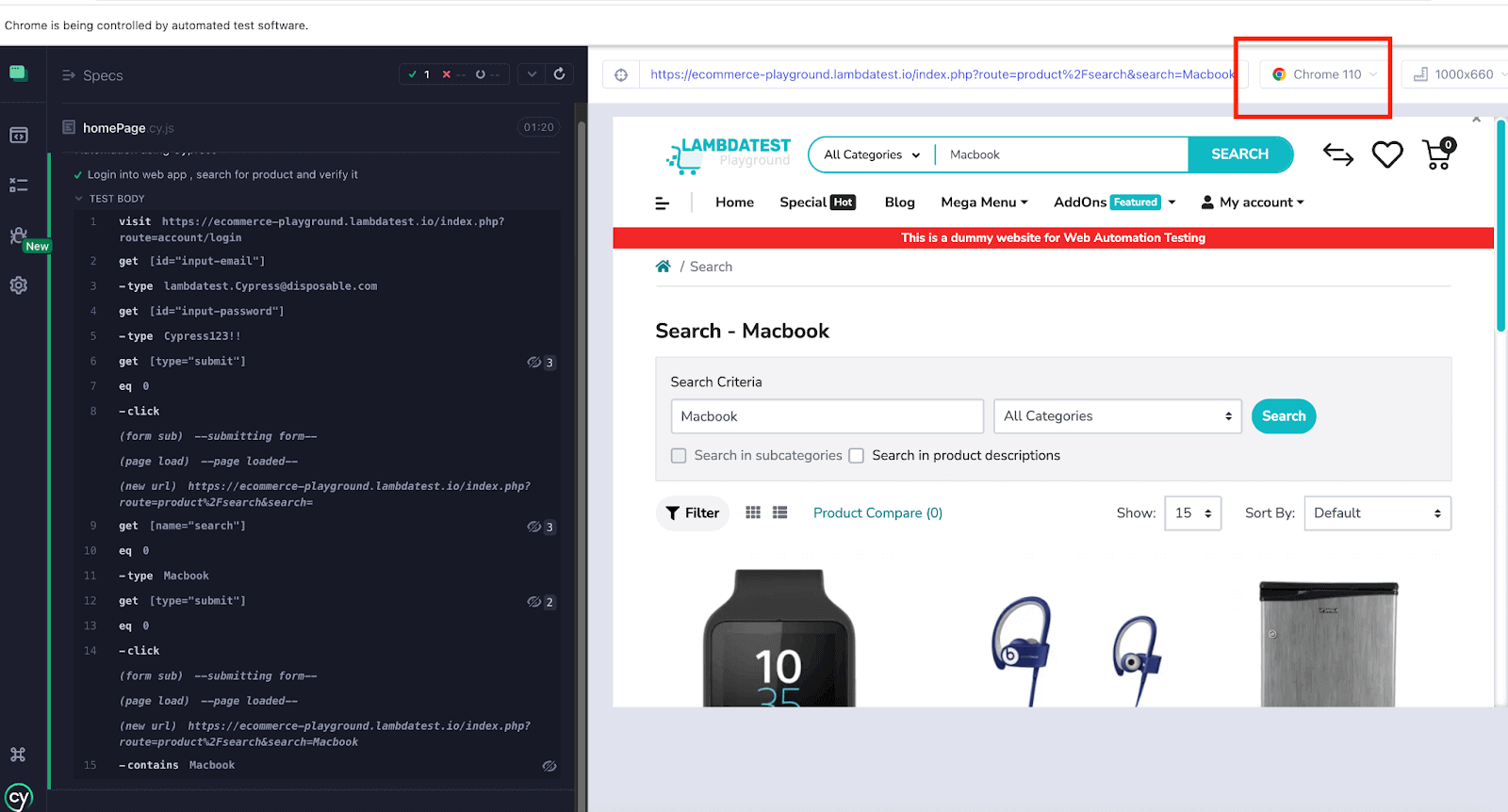Viewport: 1508px width, 812px height.
Task: Click the AUT URL address bar
Action: [942, 74]
